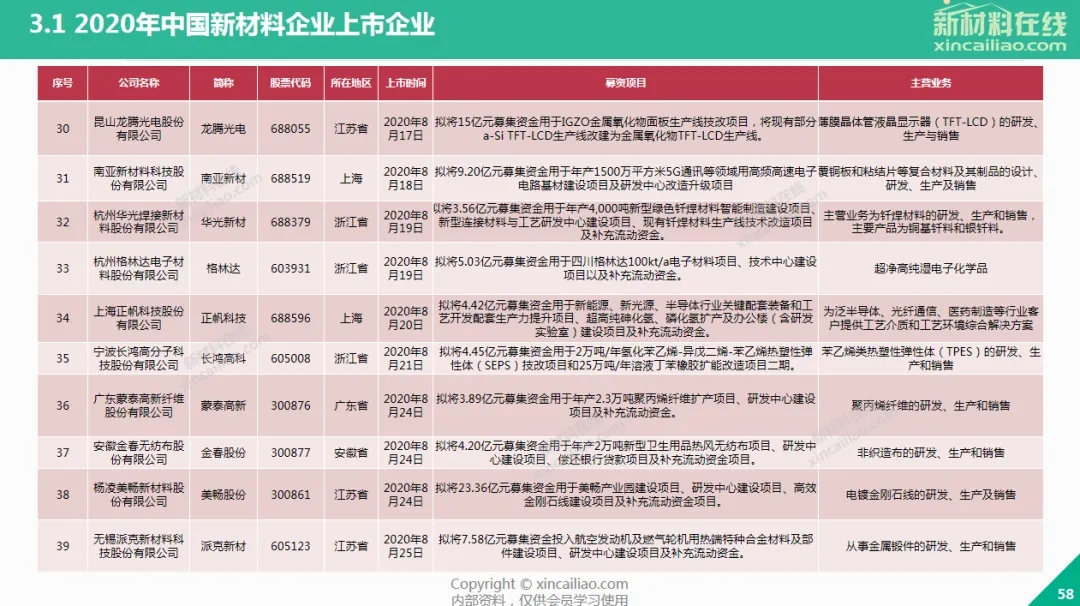Click listing date 2020年8月17日
The width and height of the screenshot is (1080, 606).
pyautogui.click(x=405, y=129)
